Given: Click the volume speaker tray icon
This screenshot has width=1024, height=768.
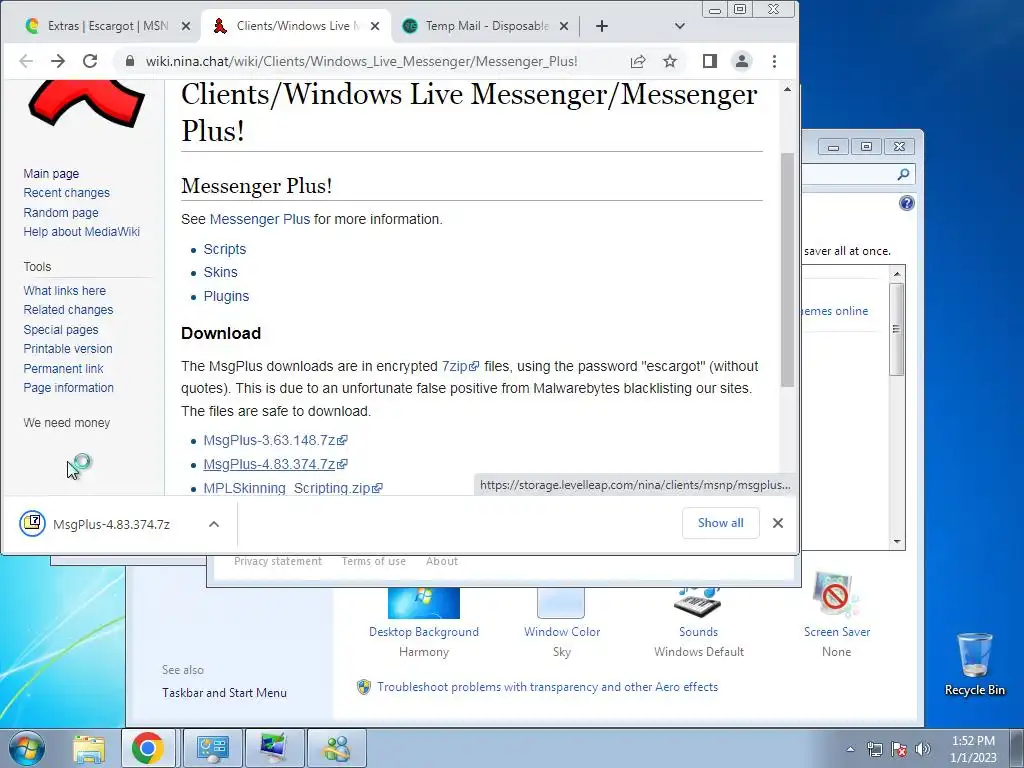Looking at the screenshot, I should click(x=922, y=749).
